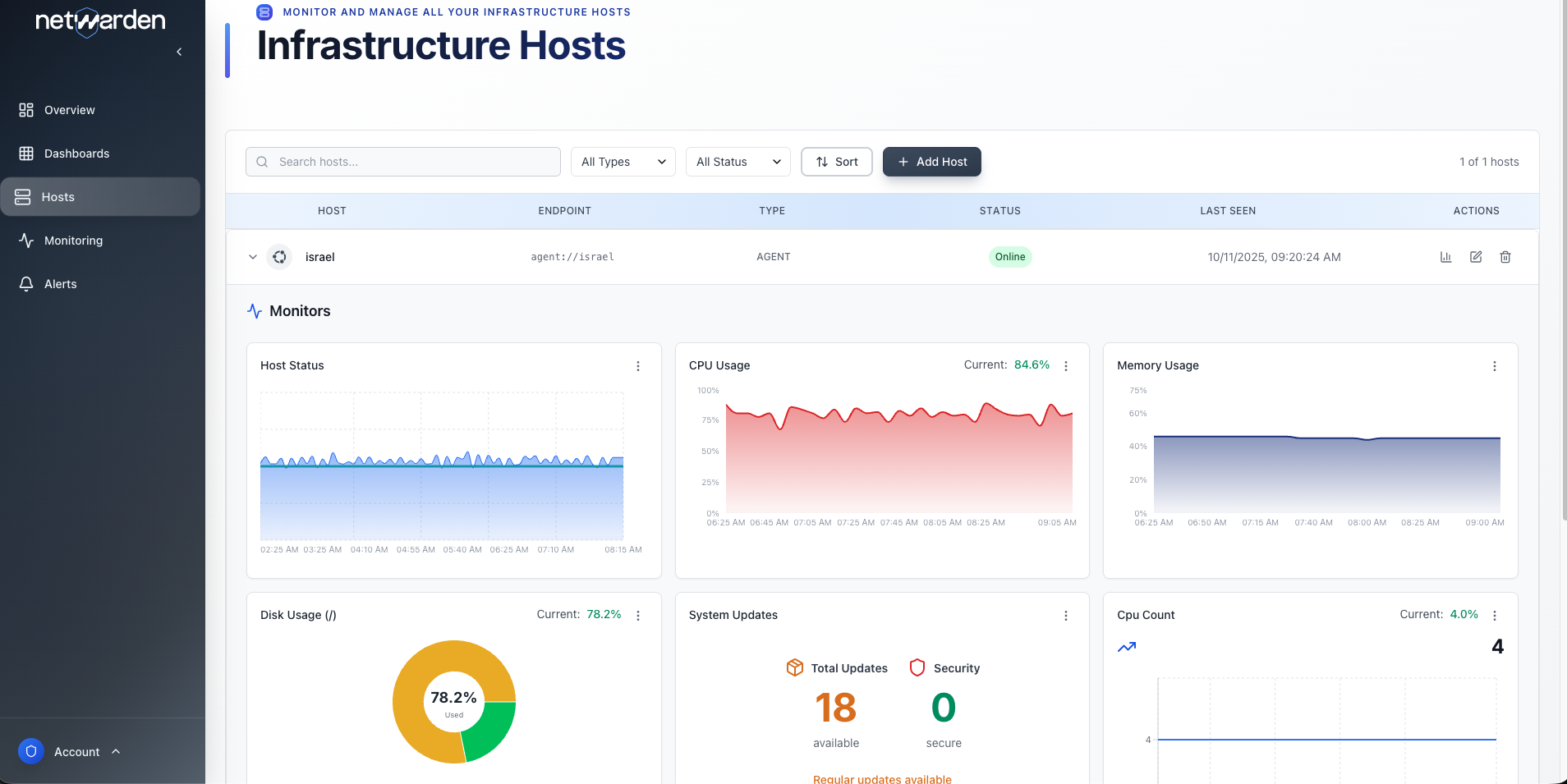Open Cpu Count card options menu
The height and width of the screenshot is (784, 1567).
click(1495, 616)
